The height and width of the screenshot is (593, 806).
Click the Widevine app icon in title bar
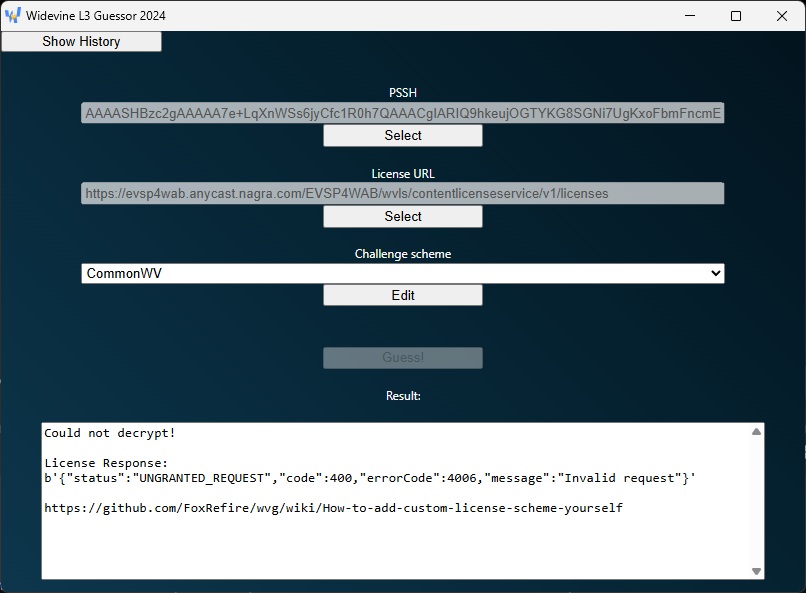pyautogui.click(x=13, y=16)
